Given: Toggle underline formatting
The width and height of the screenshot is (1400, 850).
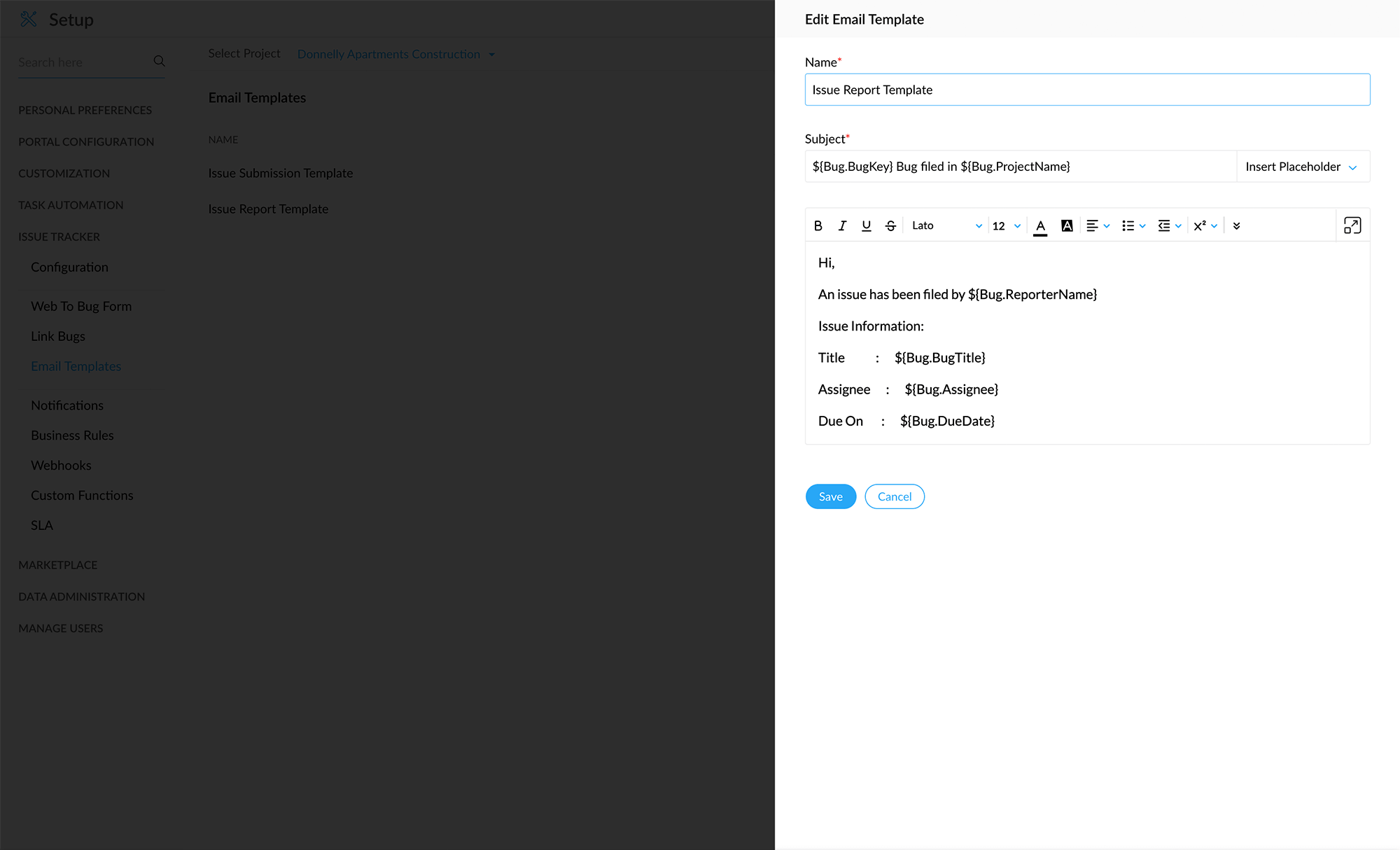Looking at the screenshot, I should (866, 225).
